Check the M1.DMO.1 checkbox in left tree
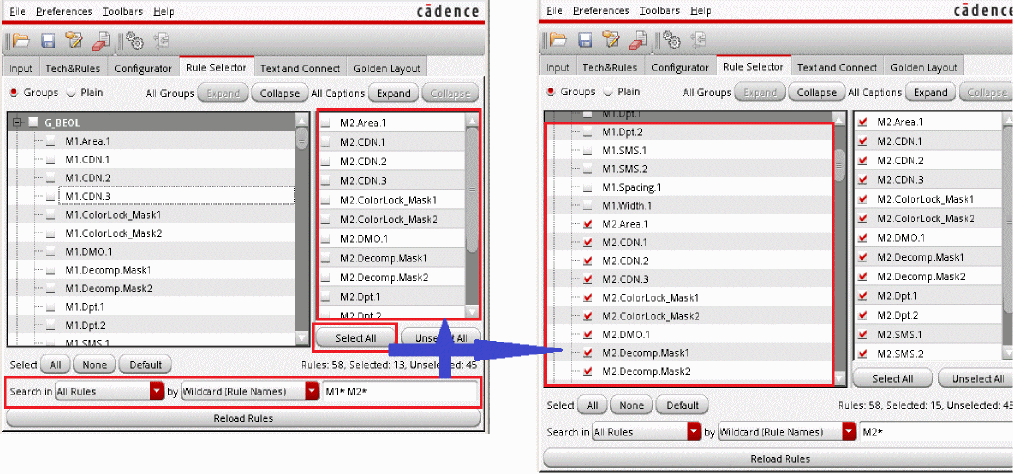Image resolution: width=1013 pixels, height=474 pixels. 51,252
